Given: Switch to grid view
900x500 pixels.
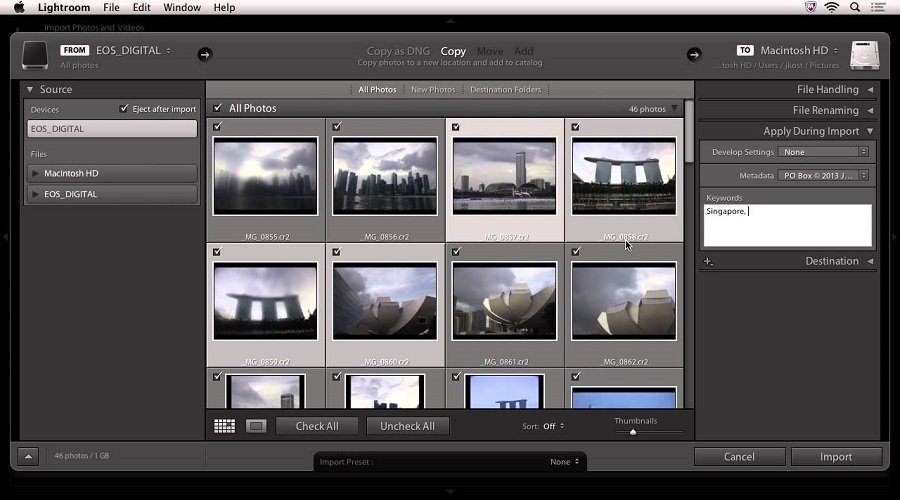Looking at the screenshot, I should click(224, 426).
